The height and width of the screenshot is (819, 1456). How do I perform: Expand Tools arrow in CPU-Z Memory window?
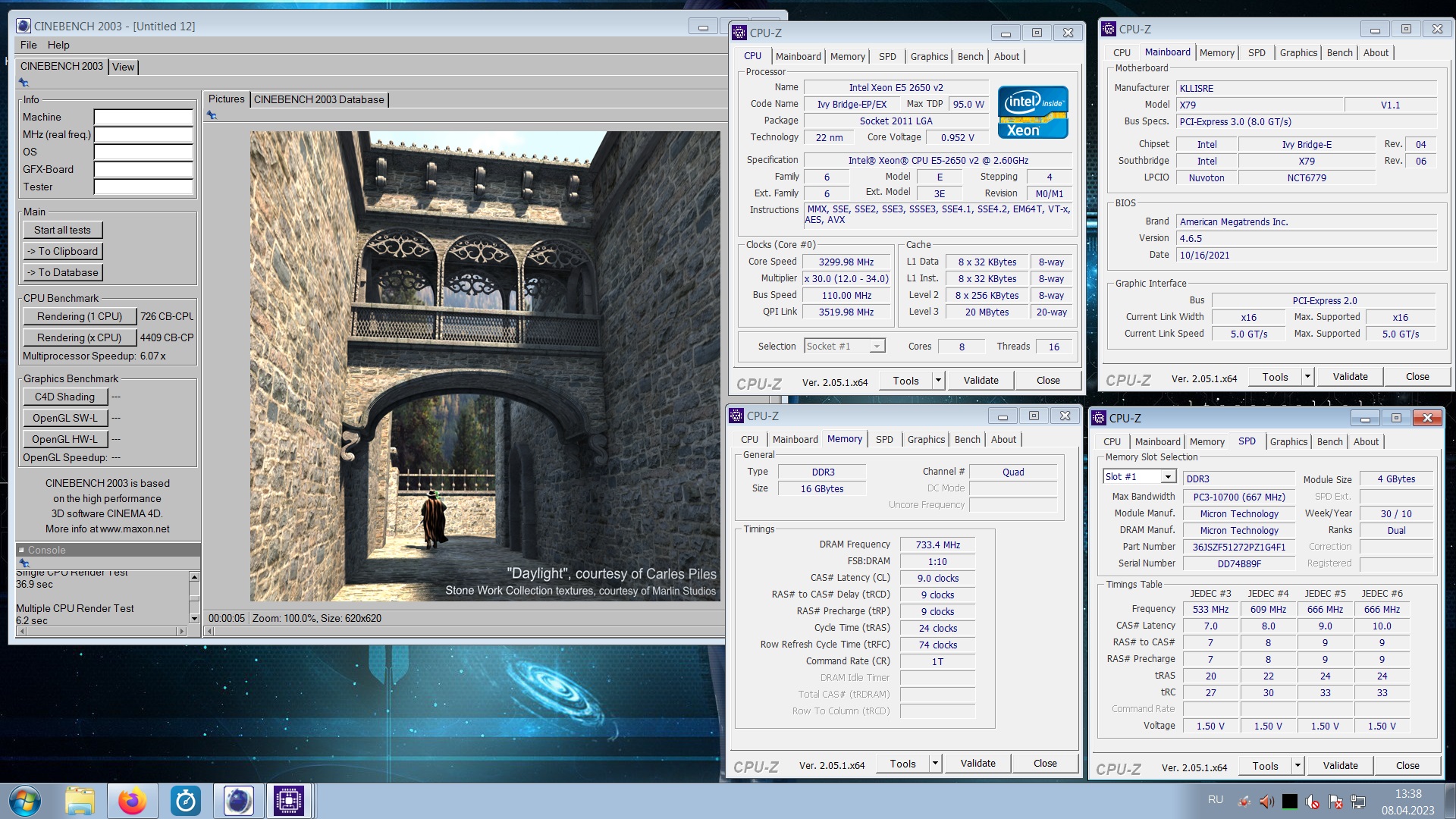(x=935, y=764)
